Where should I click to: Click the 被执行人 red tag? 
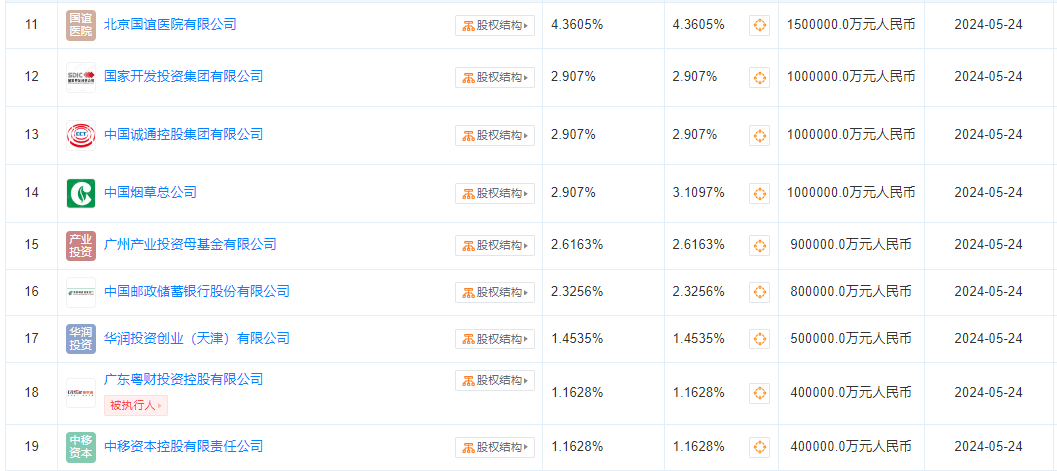[135, 406]
